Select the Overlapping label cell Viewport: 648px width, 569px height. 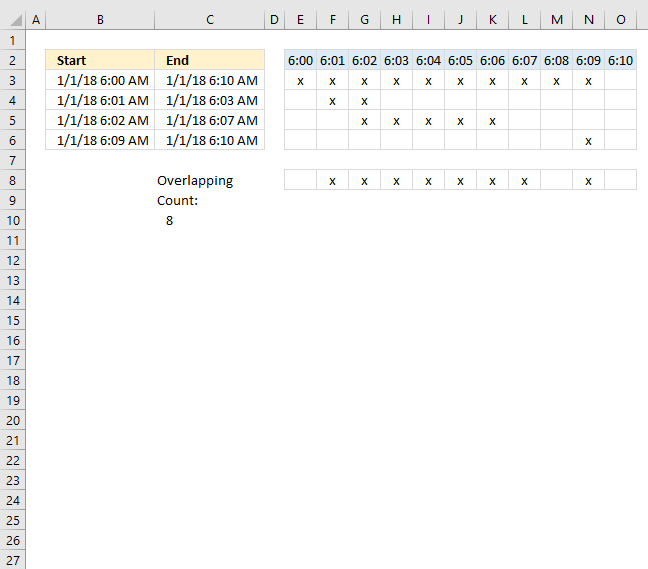210,180
